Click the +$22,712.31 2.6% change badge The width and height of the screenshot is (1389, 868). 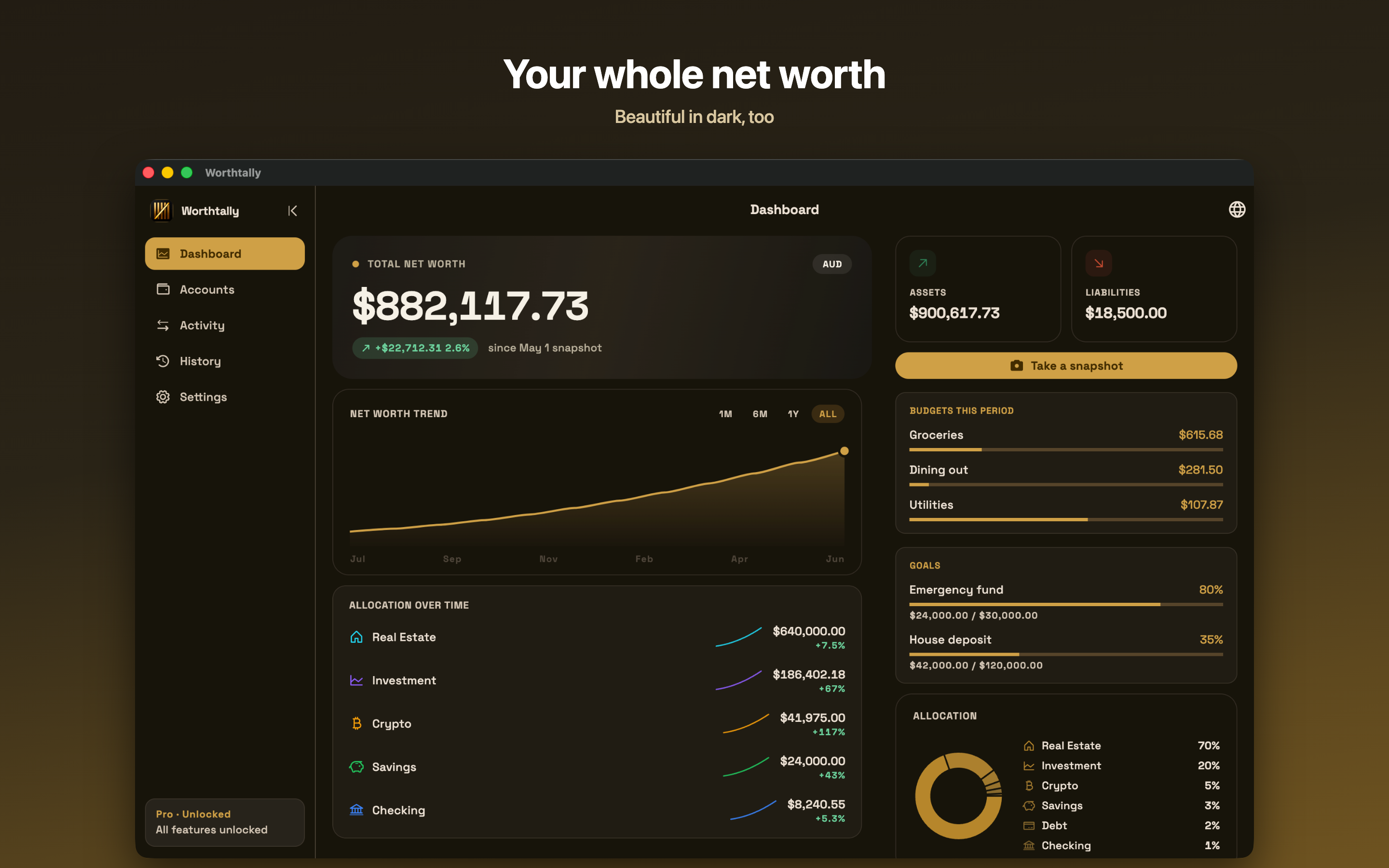(x=414, y=348)
